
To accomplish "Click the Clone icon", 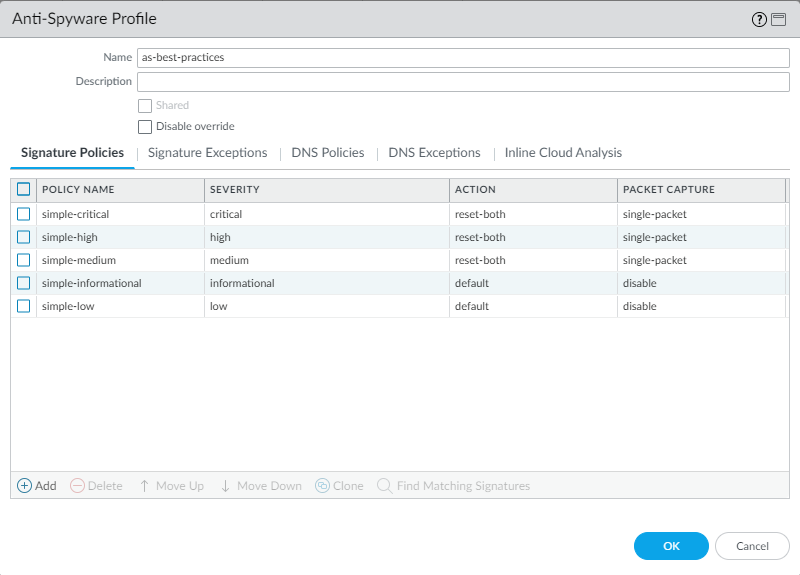I will [x=322, y=486].
